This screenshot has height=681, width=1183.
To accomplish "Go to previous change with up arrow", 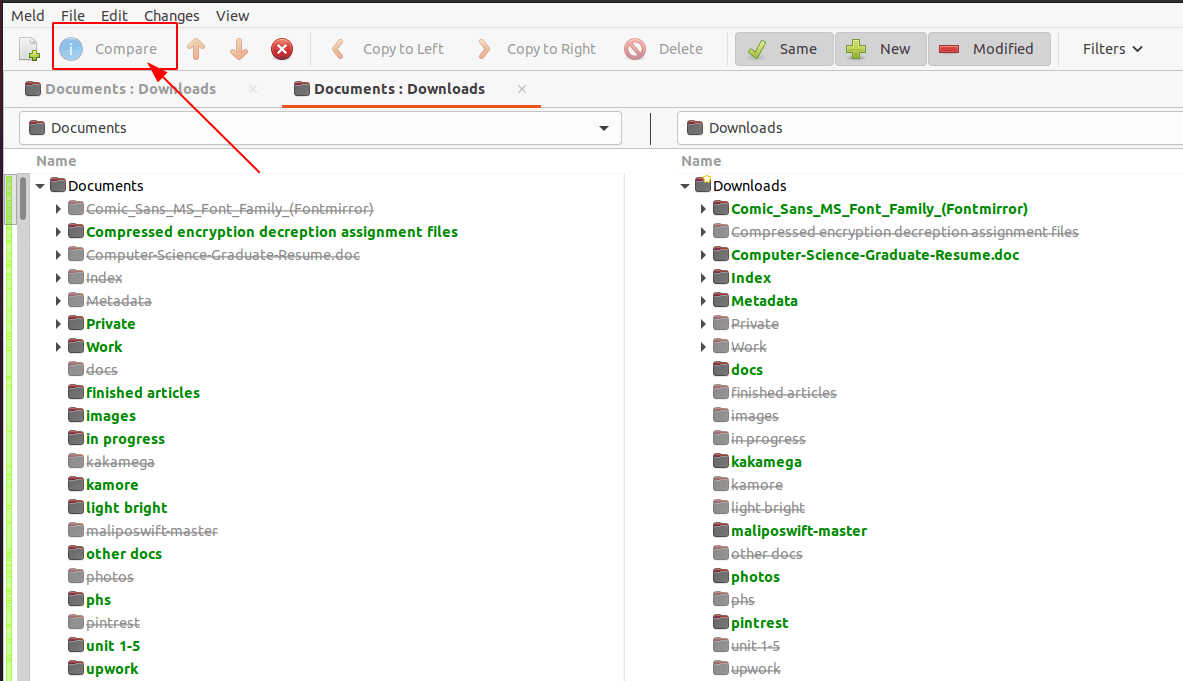I will point(196,49).
